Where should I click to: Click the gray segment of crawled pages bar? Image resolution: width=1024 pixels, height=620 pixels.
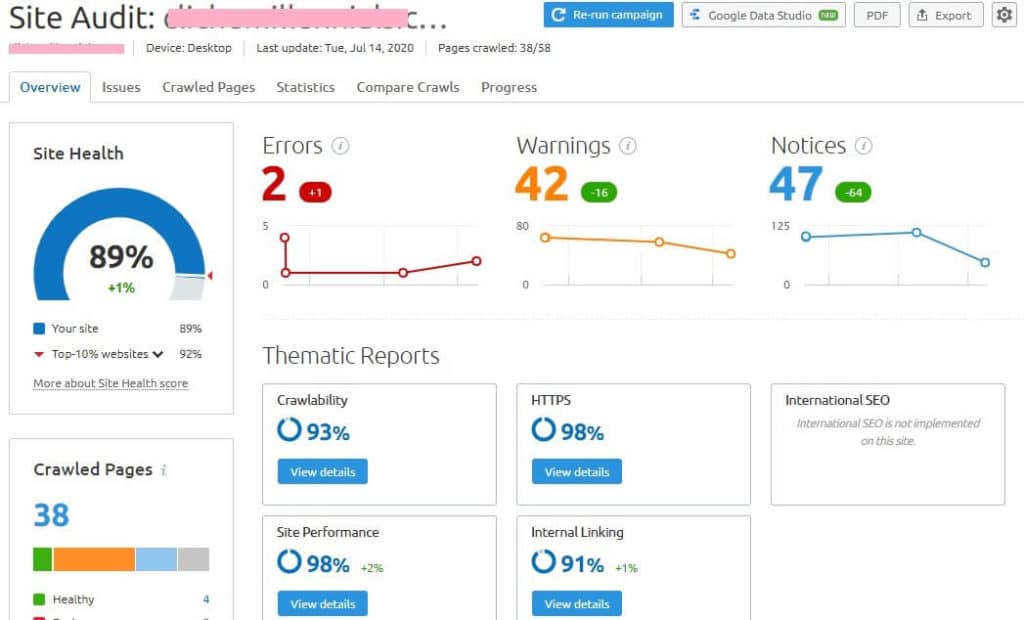pos(193,559)
